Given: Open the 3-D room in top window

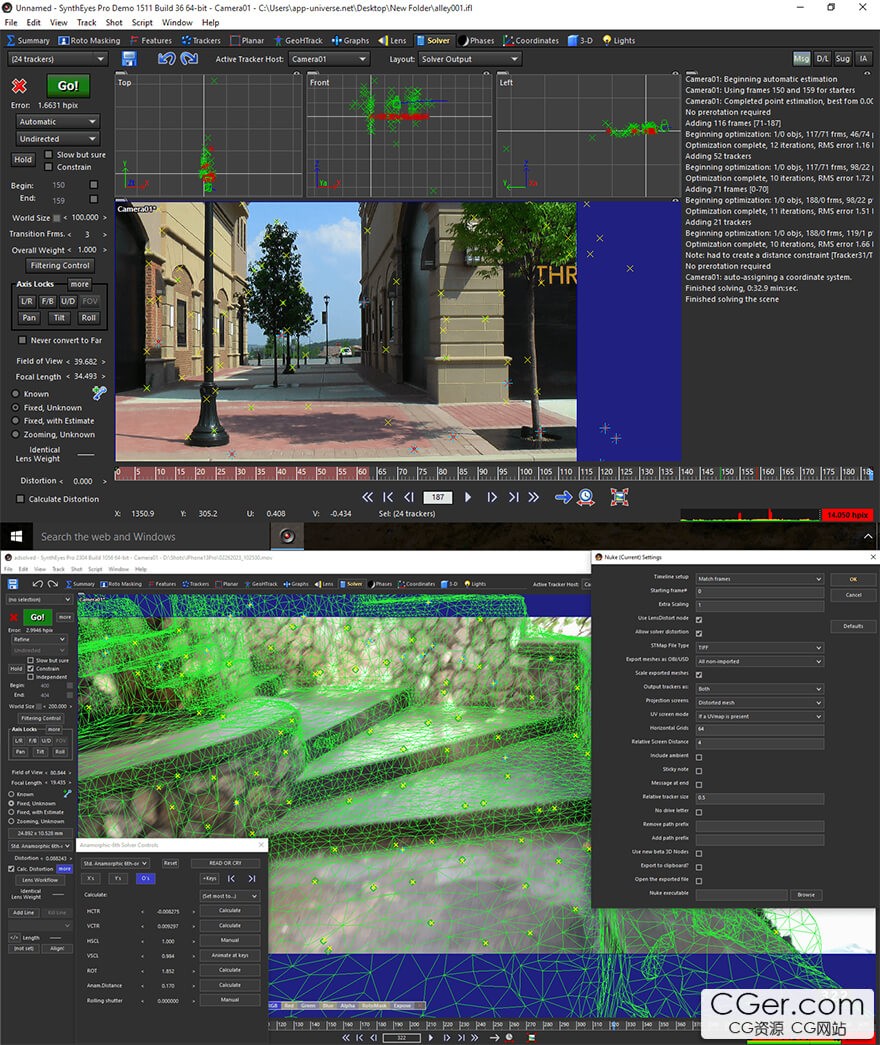Looking at the screenshot, I should point(580,41).
